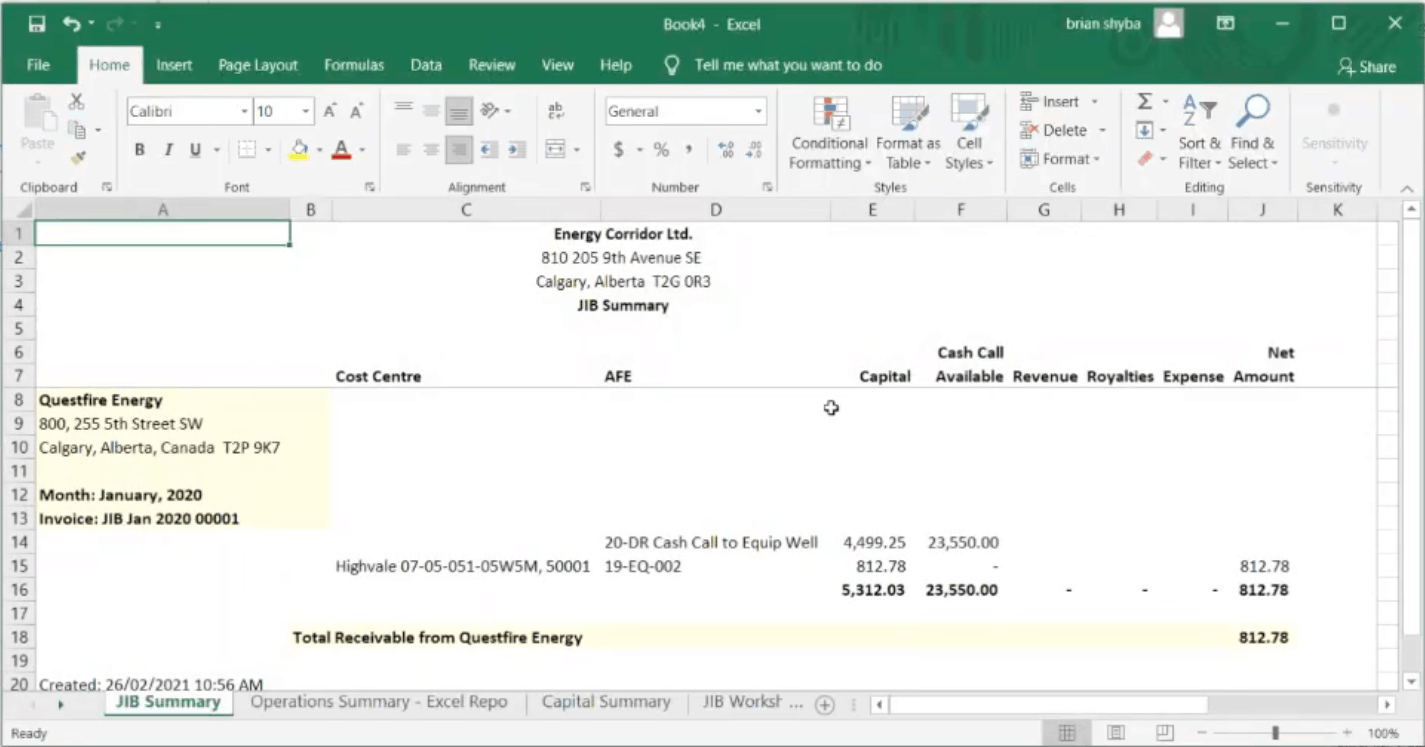
Task: Switch to the Formulas ribbon tab
Action: [x=354, y=65]
